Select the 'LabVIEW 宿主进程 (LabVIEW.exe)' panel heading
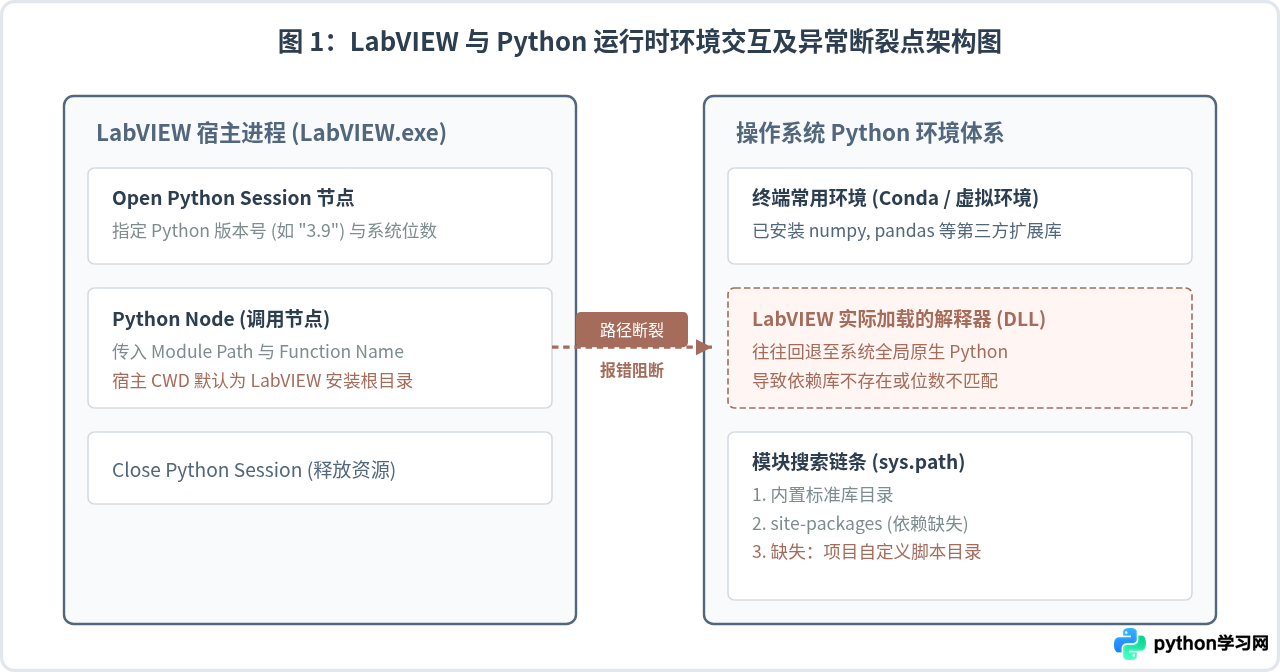The width and height of the screenshot is (1280, 672). click(271, 133)
